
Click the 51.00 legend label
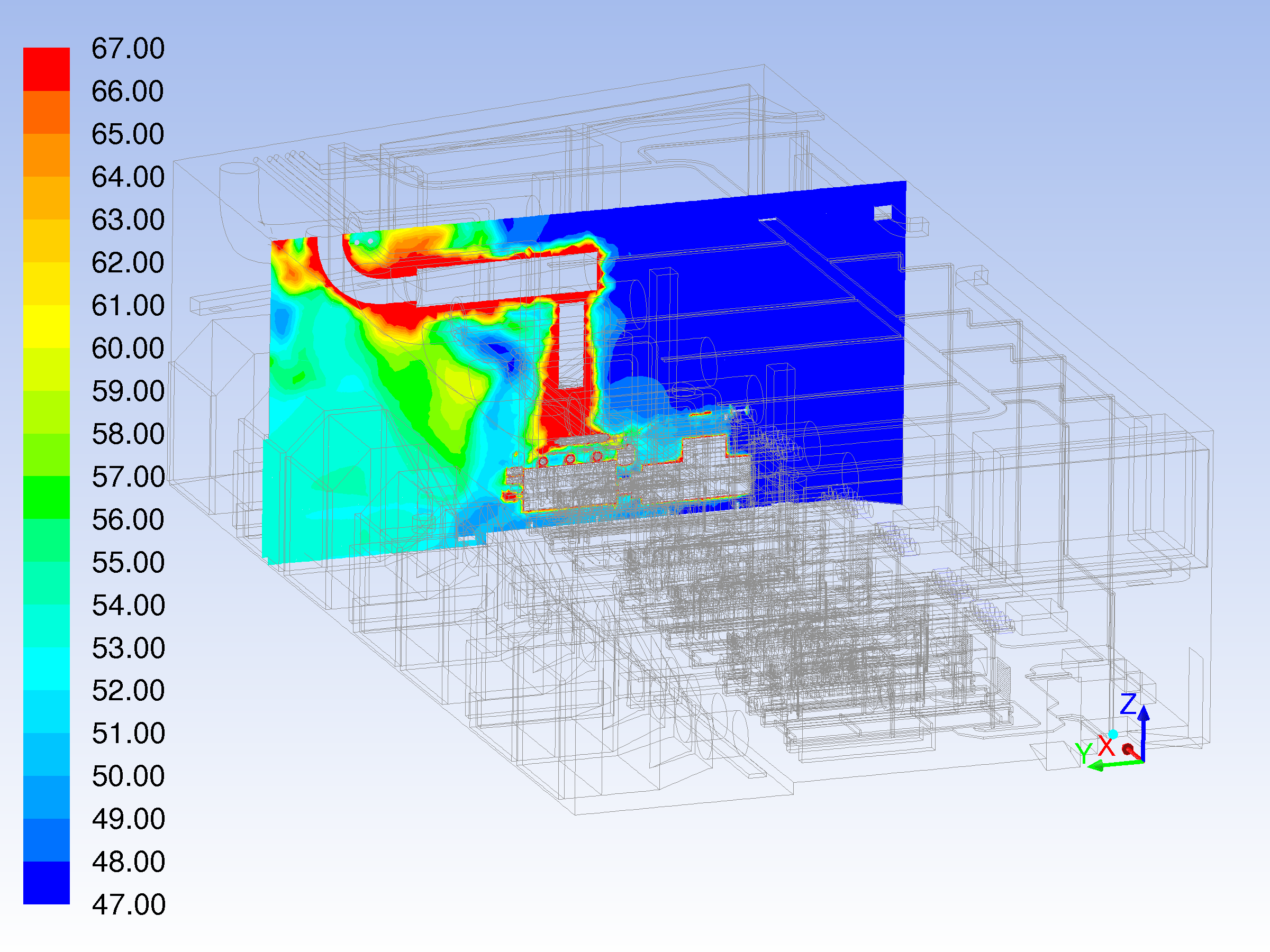(128, 734)
